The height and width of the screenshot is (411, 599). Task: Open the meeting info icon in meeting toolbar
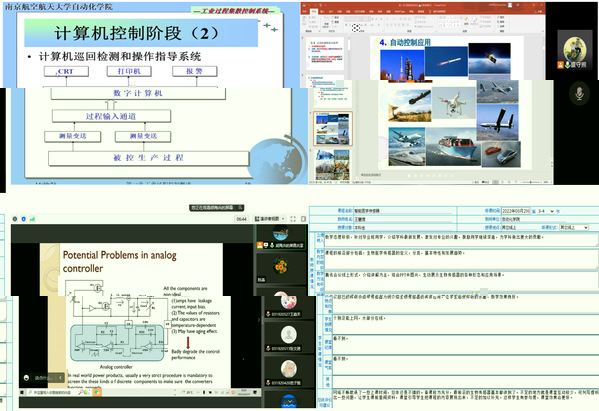point(15,219)
